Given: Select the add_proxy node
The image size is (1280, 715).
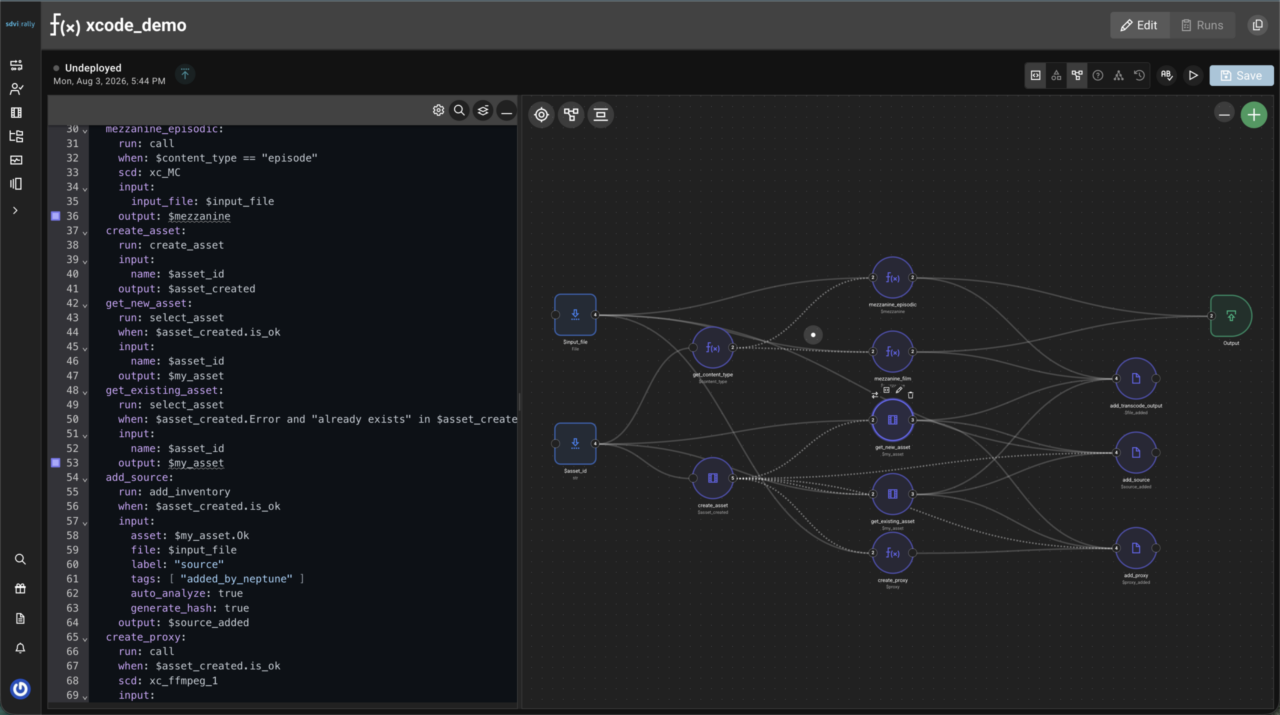Looking at the screenshot, I should pyautogui.click(x=1136, y=549).
